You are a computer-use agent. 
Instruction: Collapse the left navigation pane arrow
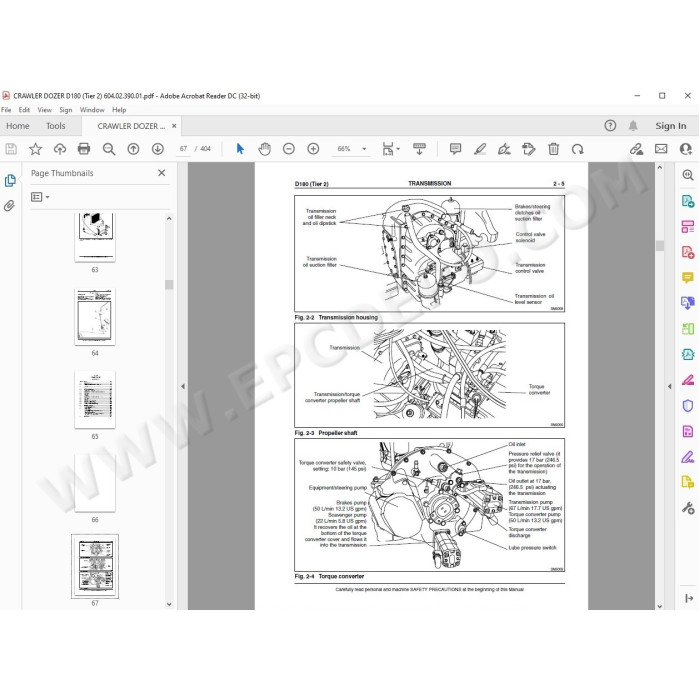[183, 386]
